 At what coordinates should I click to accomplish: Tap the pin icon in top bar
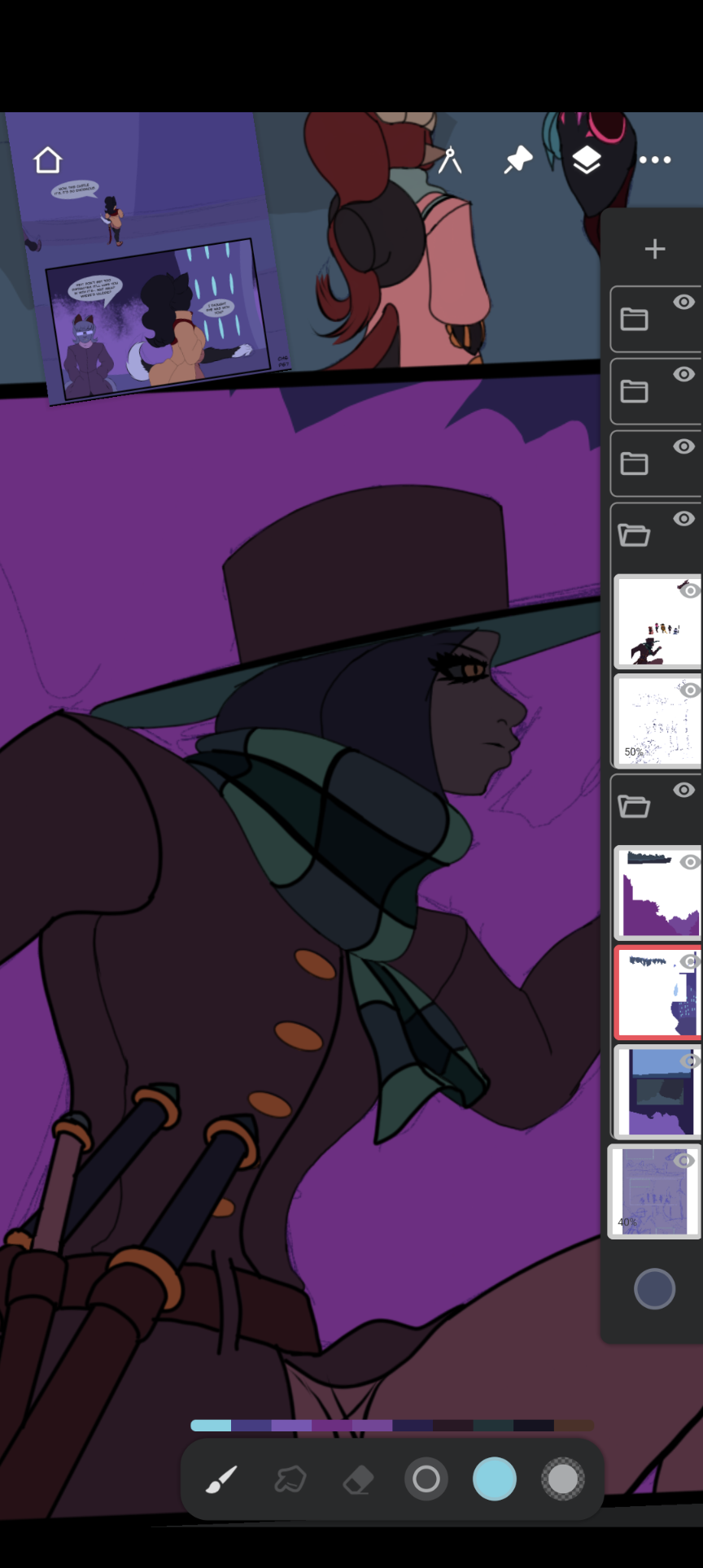click(x=517, y=160)
